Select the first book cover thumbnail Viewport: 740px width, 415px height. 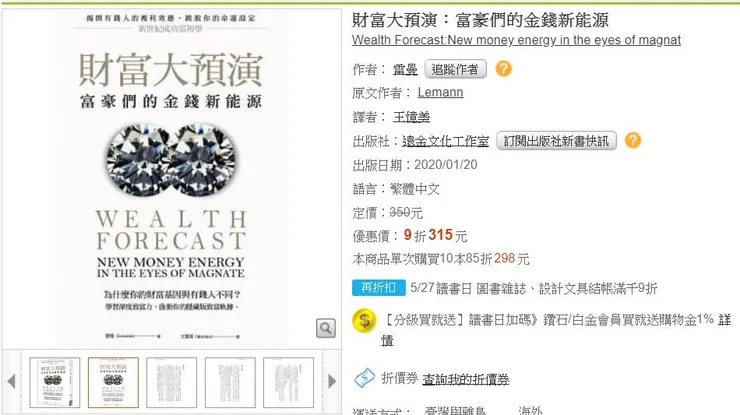click(x=55, y=382)
